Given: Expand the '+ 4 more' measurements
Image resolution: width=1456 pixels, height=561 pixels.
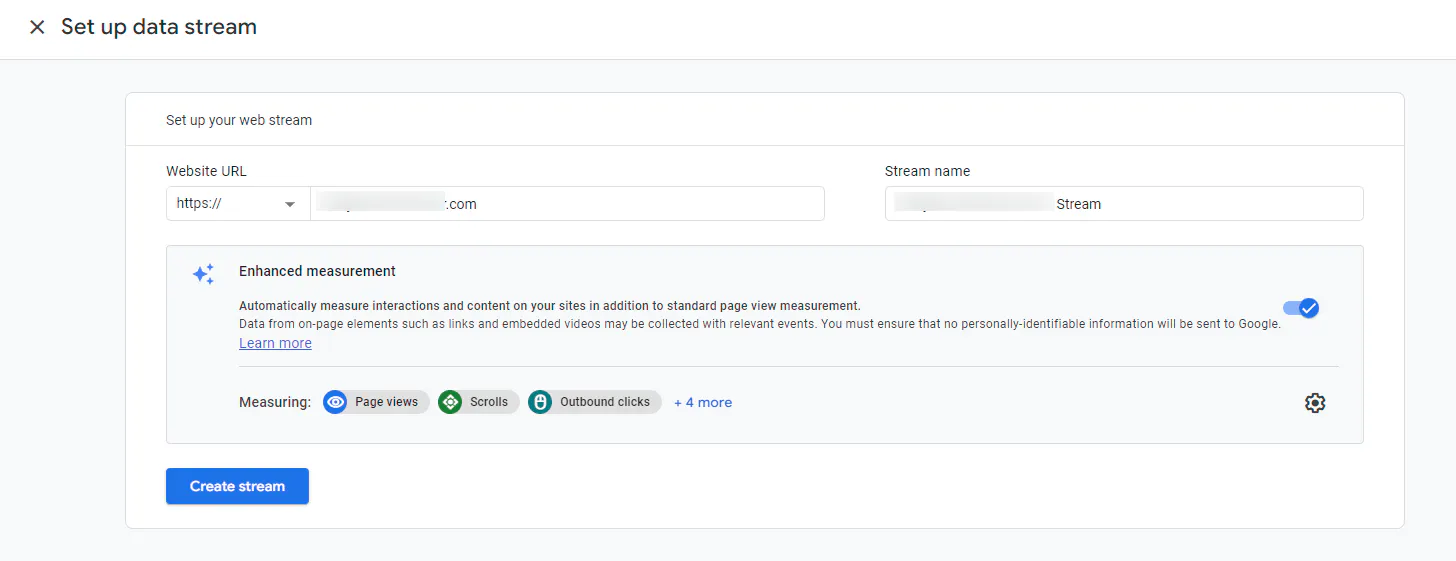Looking at the screenshot, I should click(703, 402).
